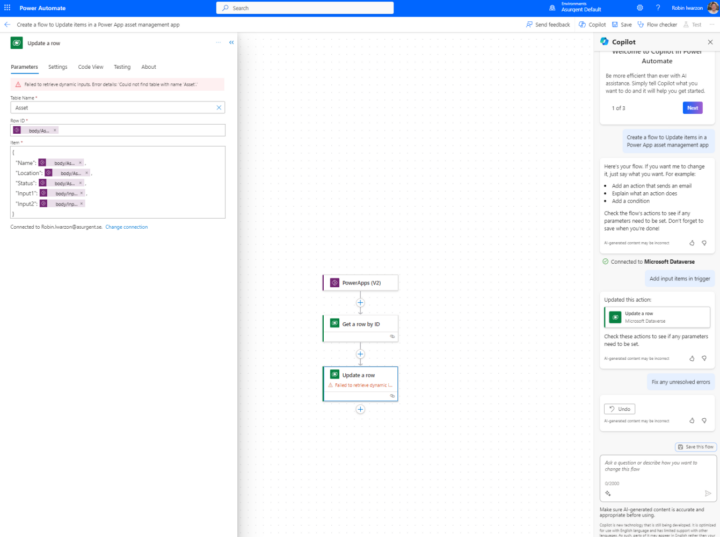Click the Undo button in Copilot
The height and width of the screenshot is (537, 720).
[619, 409]
